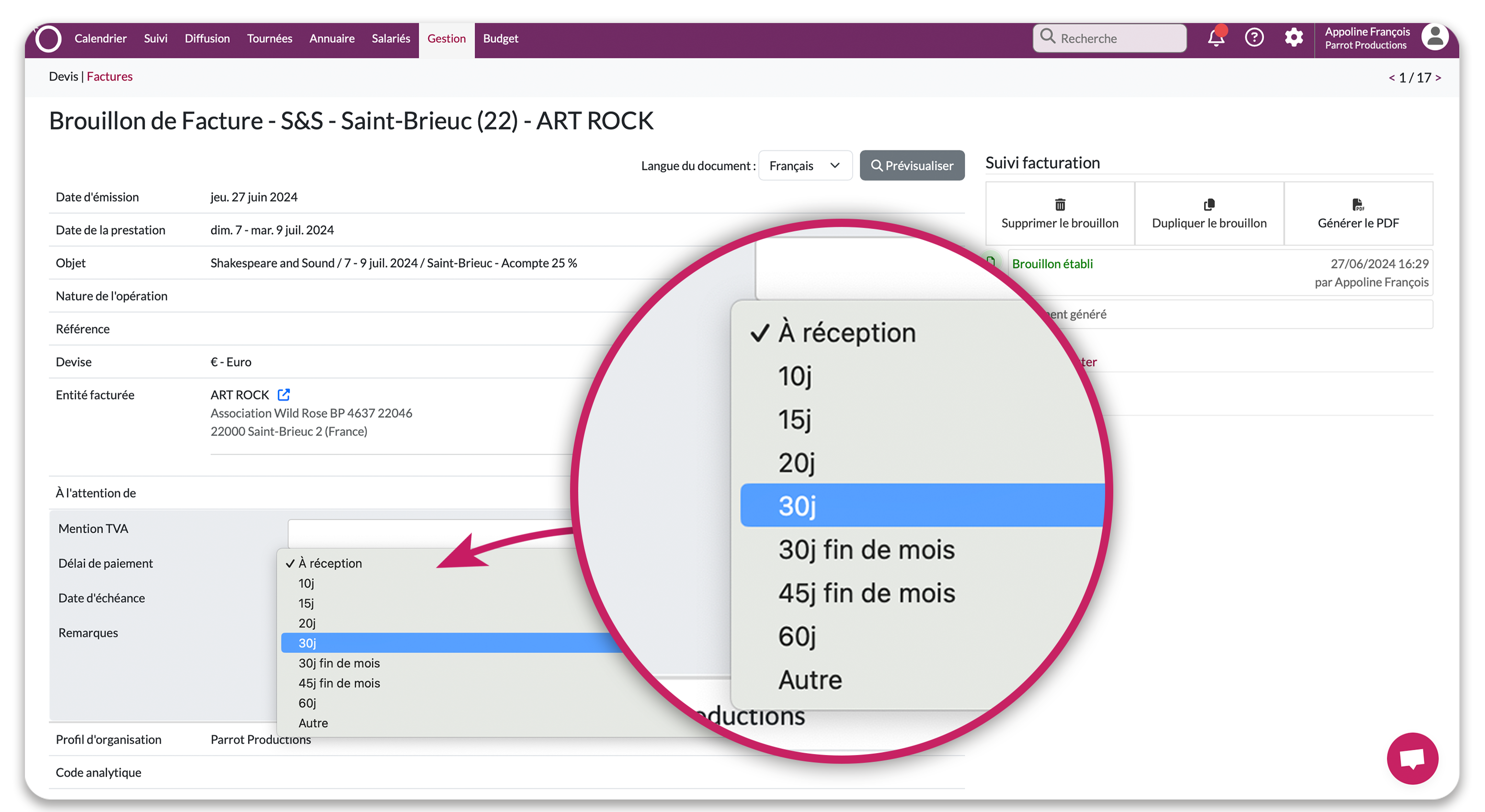This screenshot has height=812, width=1485.
Task: Click Appoline François user name
Action: 1367,32
